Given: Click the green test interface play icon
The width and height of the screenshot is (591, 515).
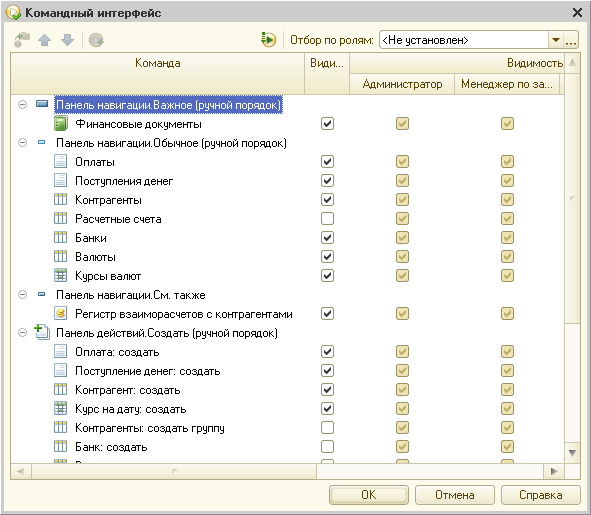Looking at the screenshot, I should pyautogui.click(x=268, y=40).
